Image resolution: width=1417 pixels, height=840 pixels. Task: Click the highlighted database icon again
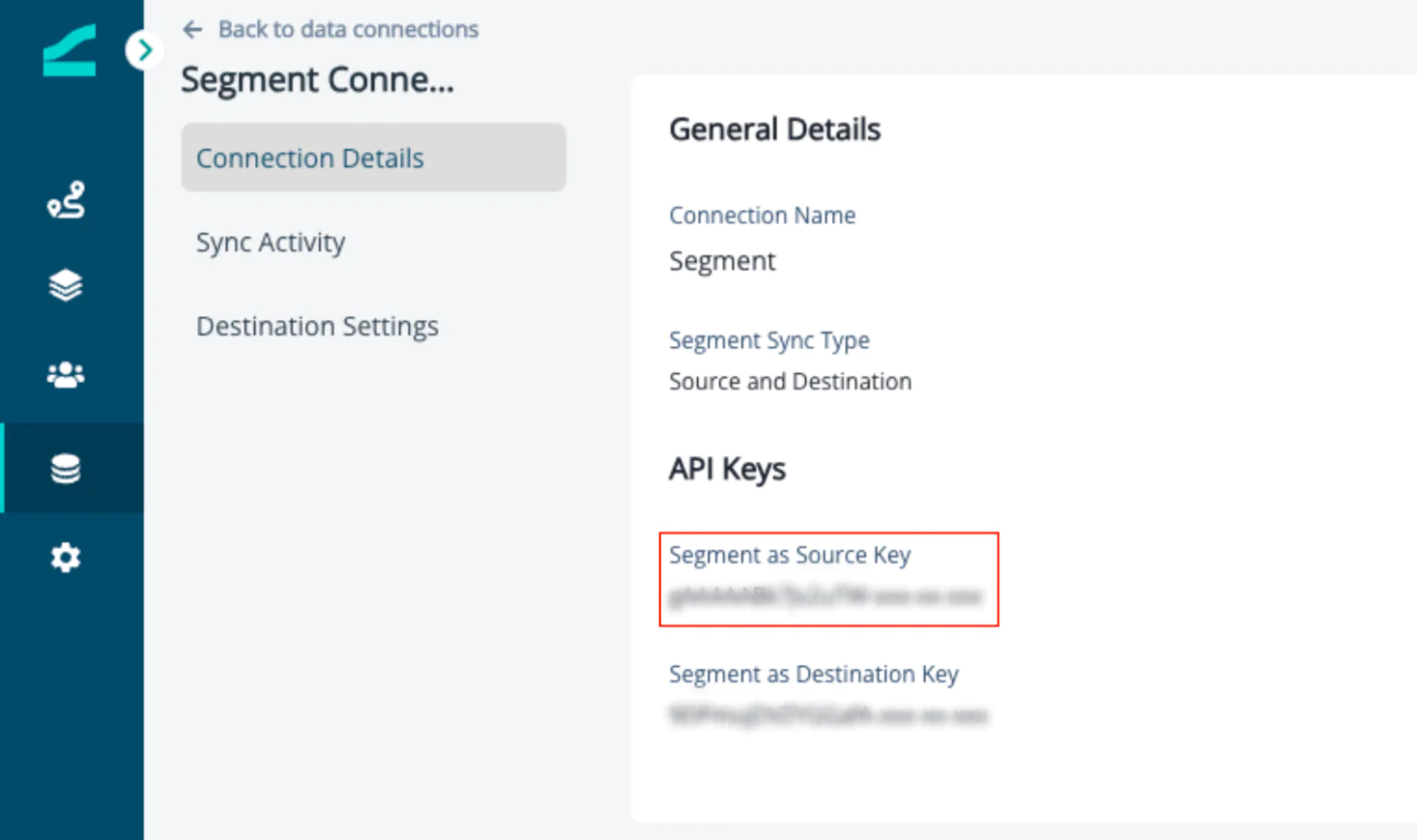coord(65,468)
